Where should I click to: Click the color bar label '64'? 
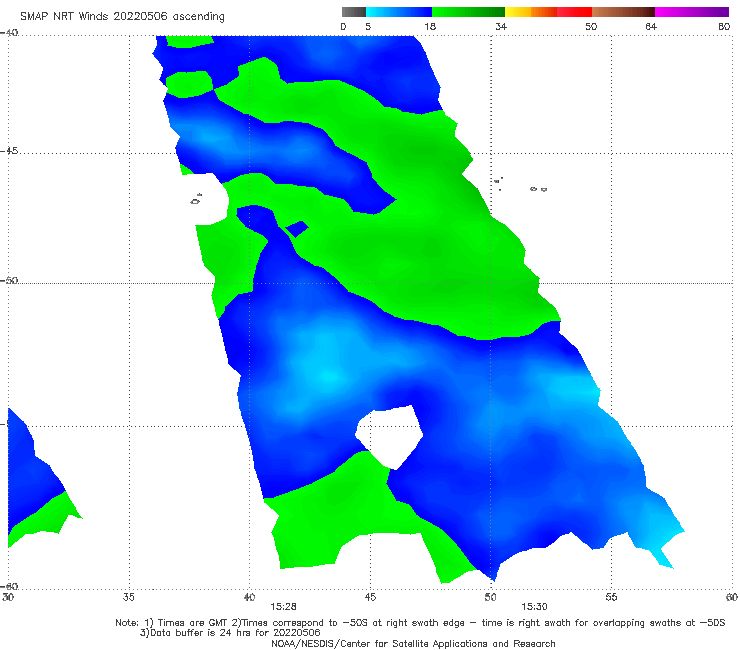pyautogui.click(x=651, y=26)
